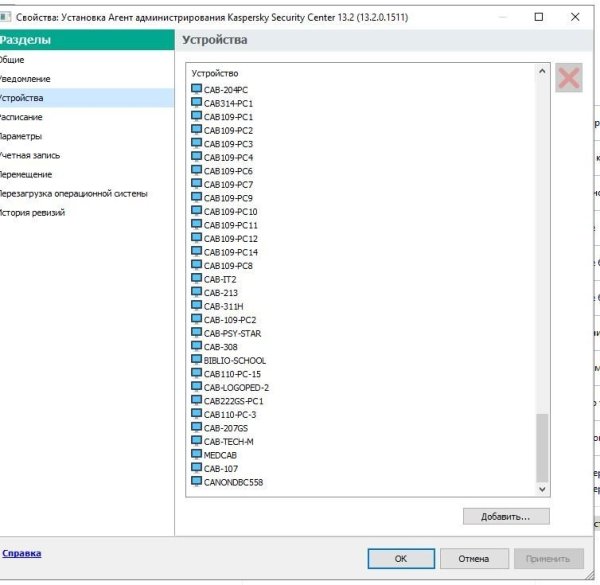Click the device icon for MEDCAB
The width and height of the screenshot is (600, 585).
coord(196,455)
